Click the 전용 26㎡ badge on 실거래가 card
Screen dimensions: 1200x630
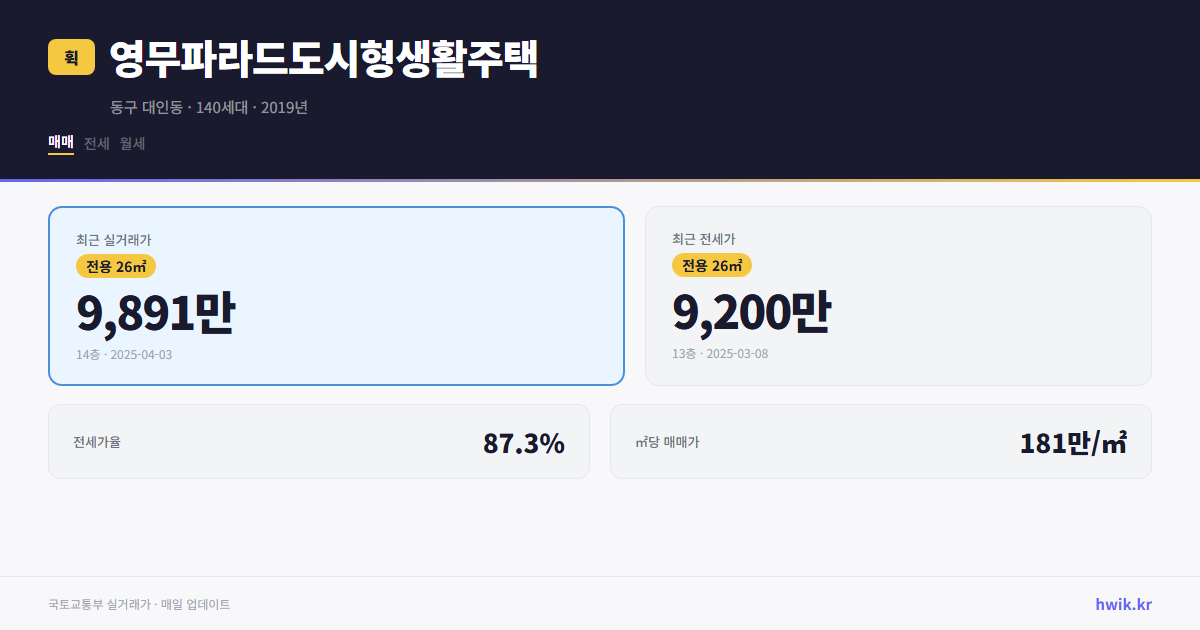point(116,266)
